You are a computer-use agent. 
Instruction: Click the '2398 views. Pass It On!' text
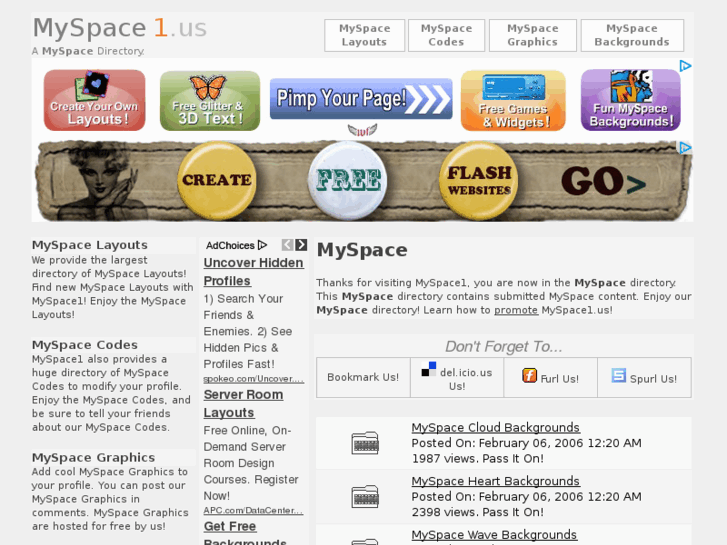[478, 512]
